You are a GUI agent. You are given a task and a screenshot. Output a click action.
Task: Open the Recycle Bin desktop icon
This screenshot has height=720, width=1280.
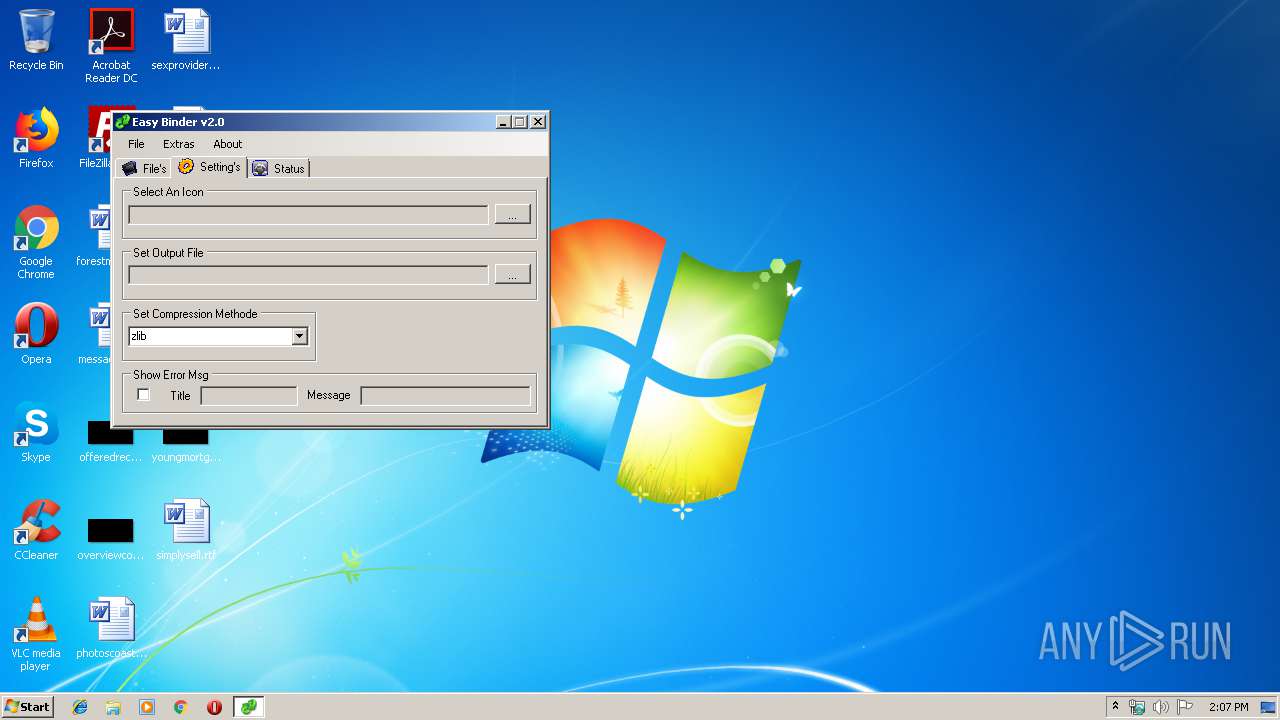(36, 40)
